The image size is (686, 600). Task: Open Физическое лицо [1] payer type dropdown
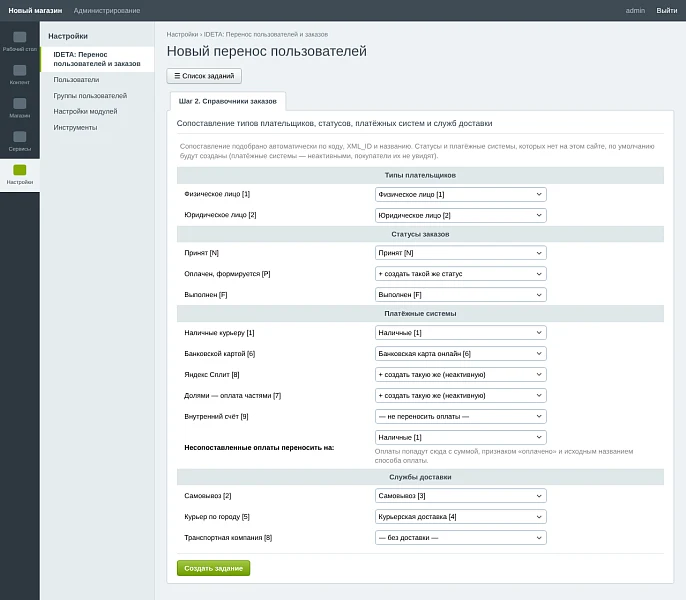point(460,194)
